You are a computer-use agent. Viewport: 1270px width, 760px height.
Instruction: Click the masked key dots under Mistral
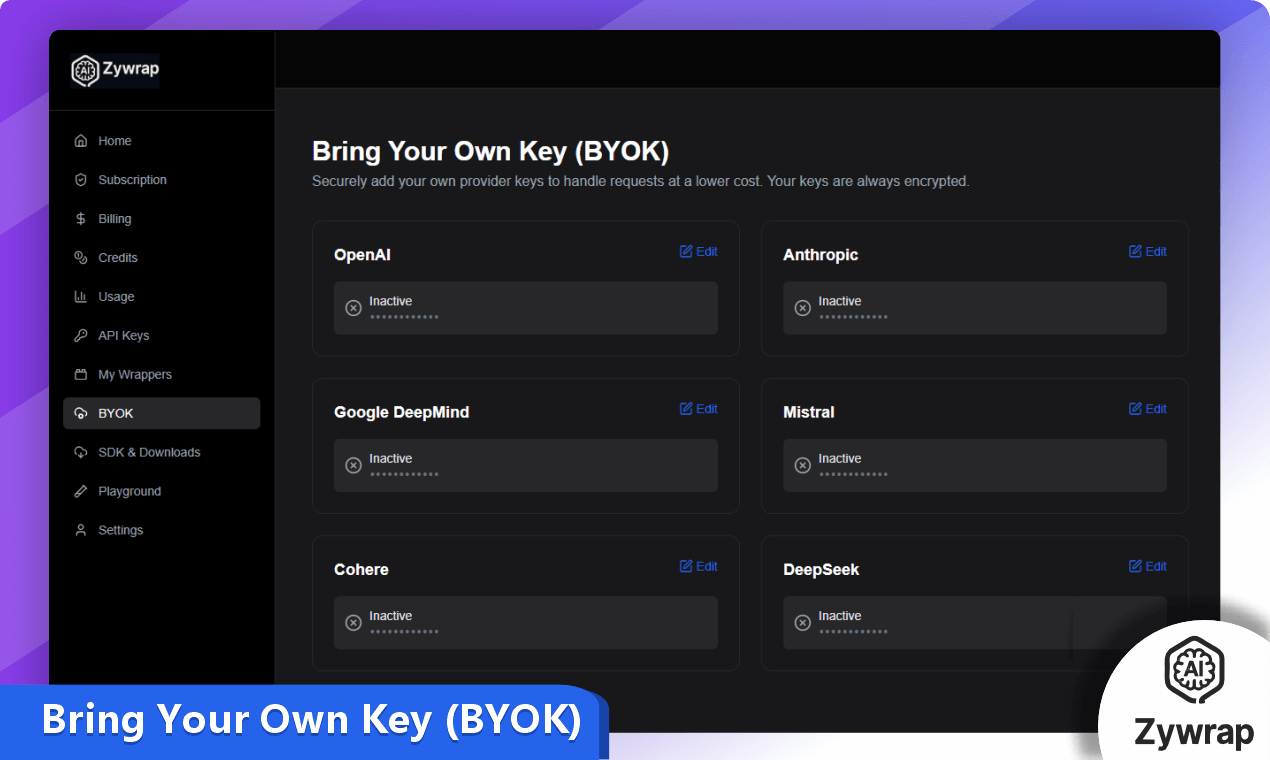coord(853,474)
